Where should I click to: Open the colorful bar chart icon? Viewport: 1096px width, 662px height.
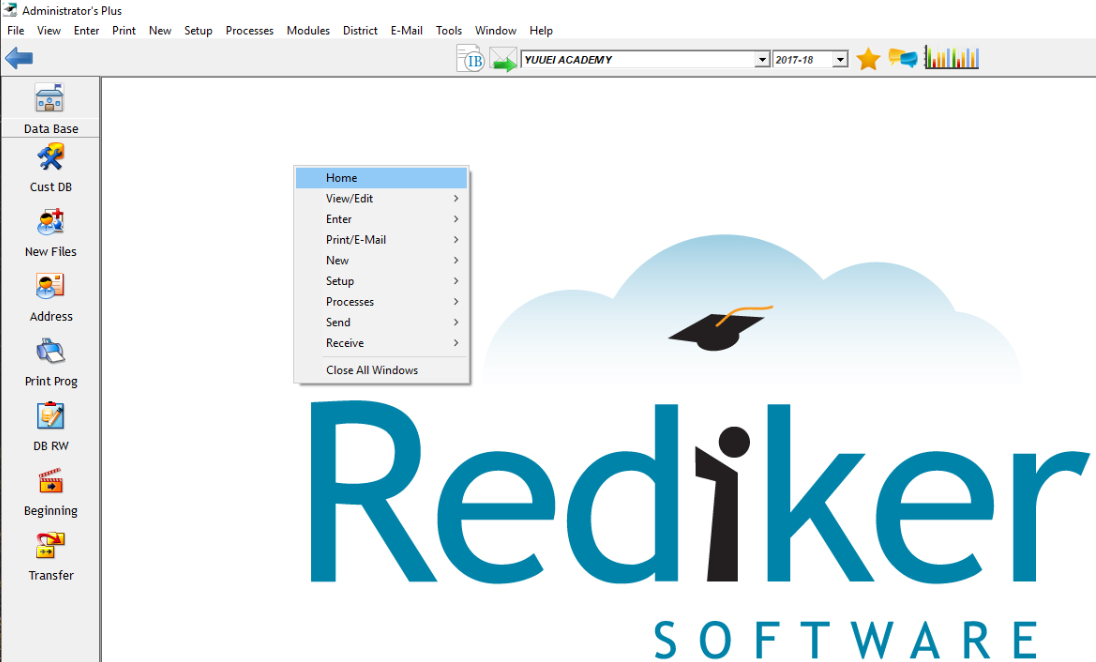point(951,57)
